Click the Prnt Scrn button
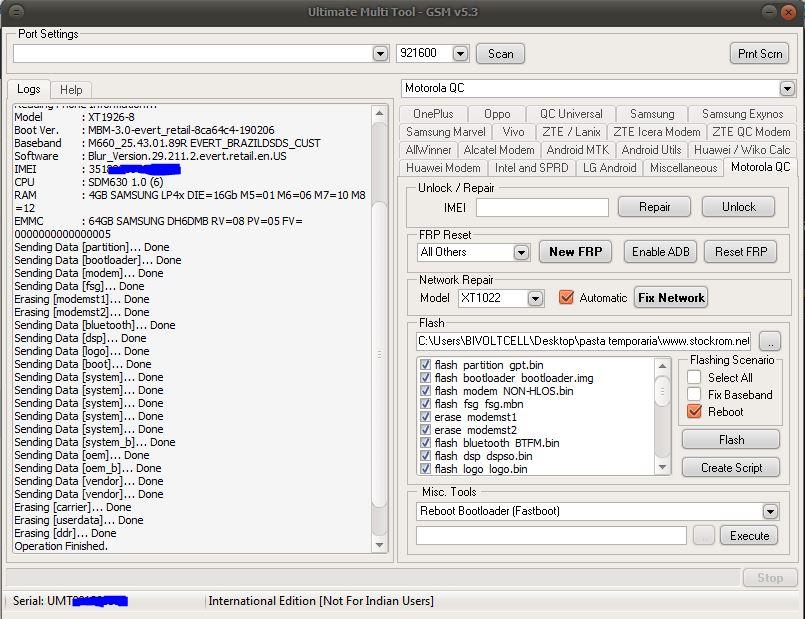This screenshot has width=805, height=619. [759, 54]
